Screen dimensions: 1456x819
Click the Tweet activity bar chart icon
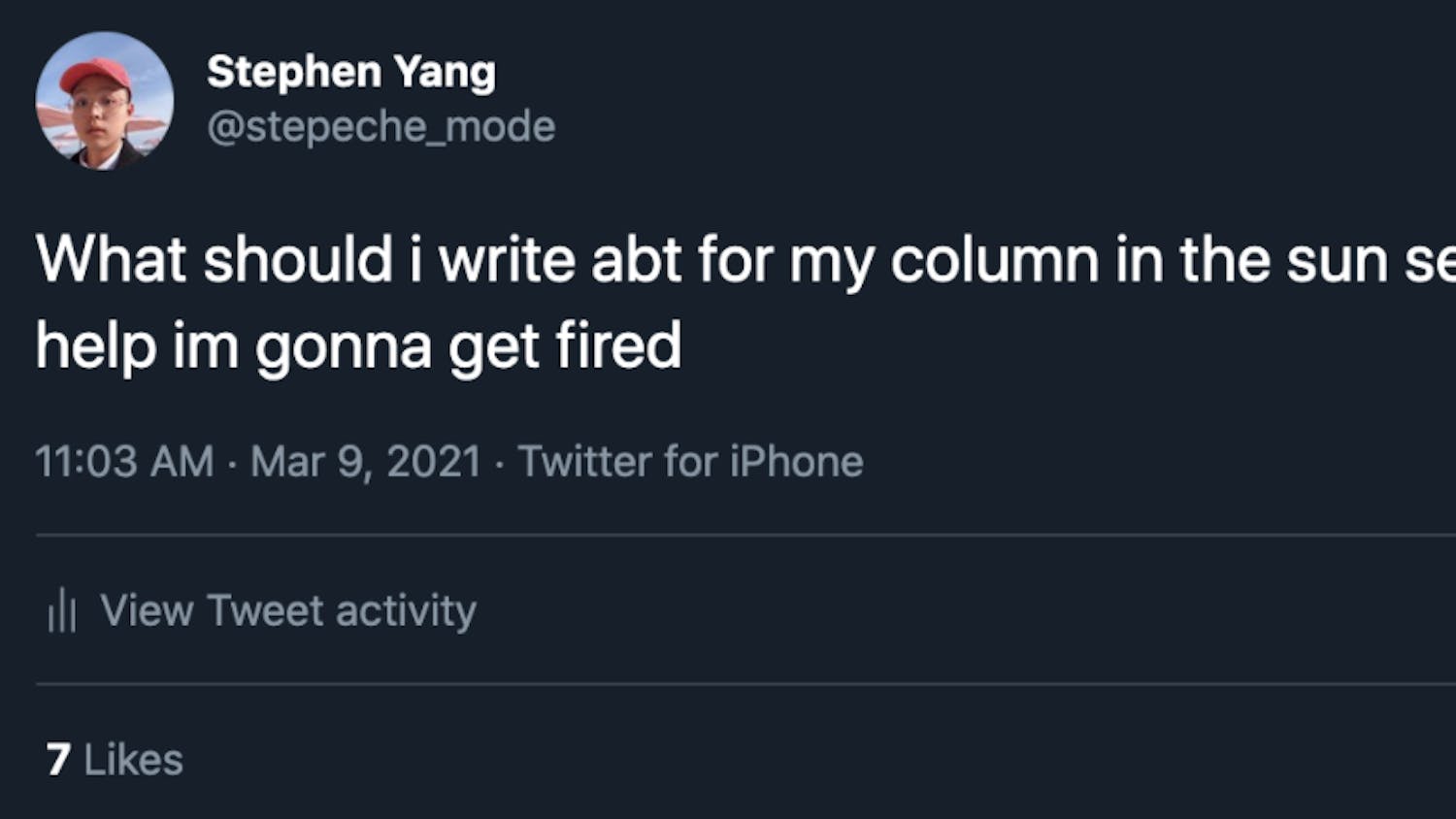62,611
